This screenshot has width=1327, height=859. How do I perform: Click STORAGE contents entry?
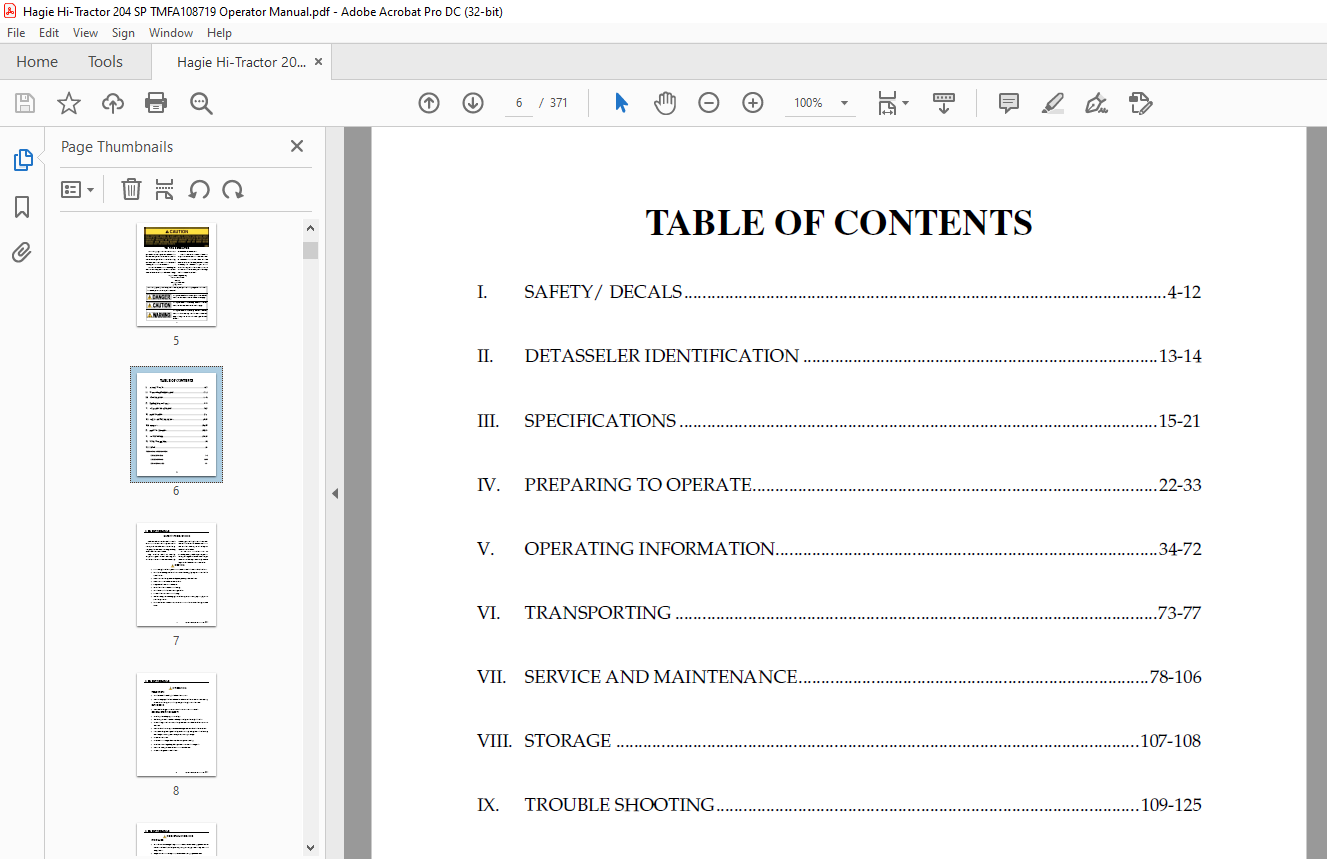click(838, 740)
